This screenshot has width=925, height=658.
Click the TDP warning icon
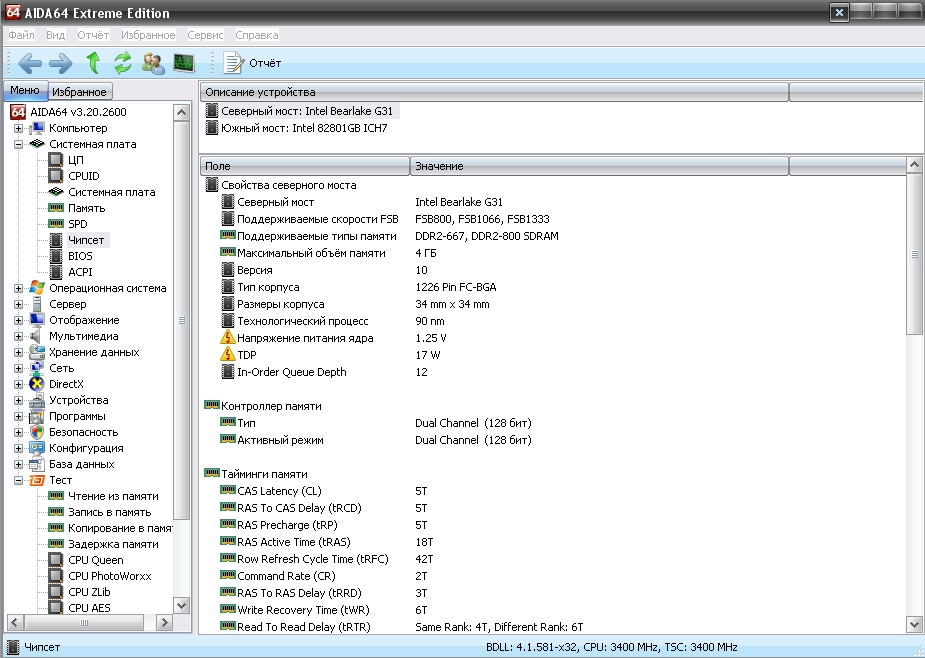tap(228, 355)
